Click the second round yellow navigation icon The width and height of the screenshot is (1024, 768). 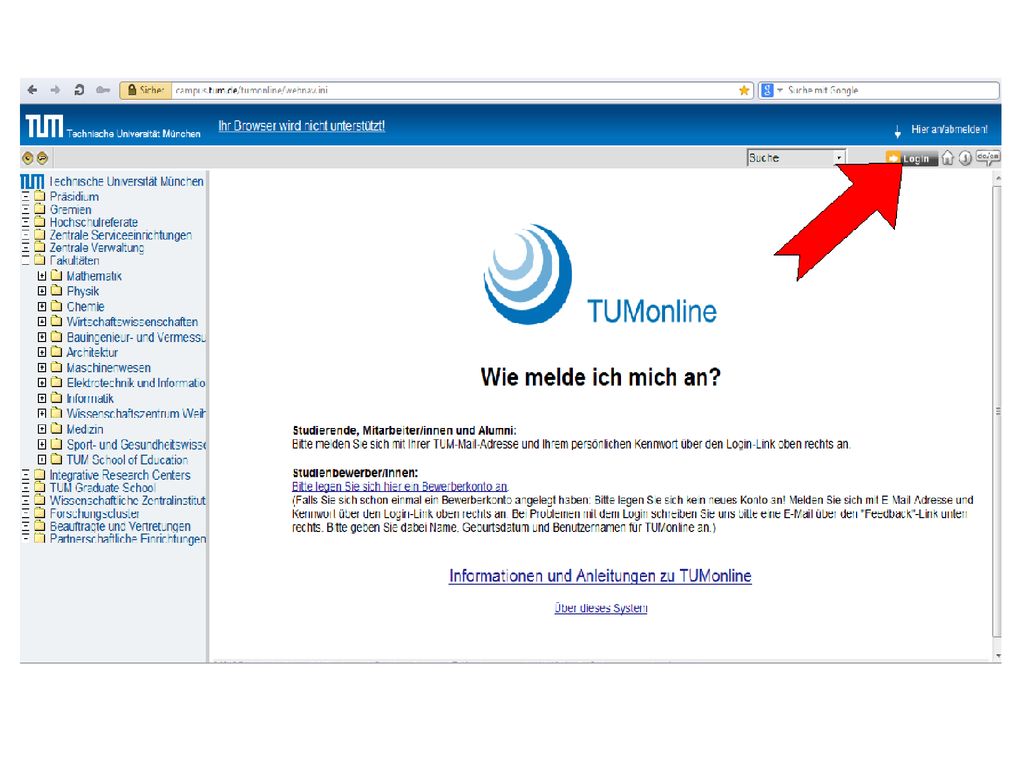coord(42,157)
